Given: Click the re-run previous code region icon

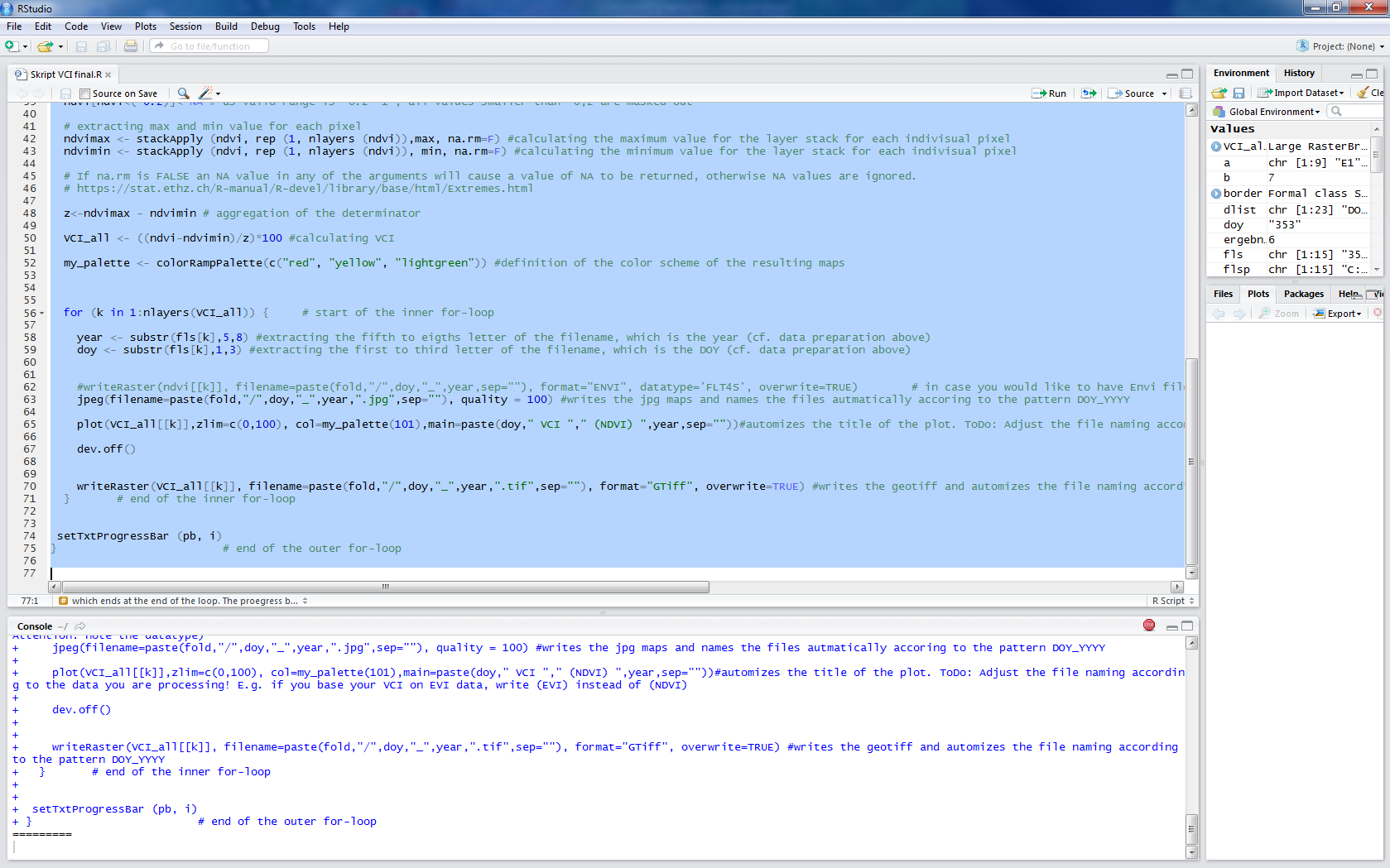Looking at the screenshot, I should tap(1089, 94).
